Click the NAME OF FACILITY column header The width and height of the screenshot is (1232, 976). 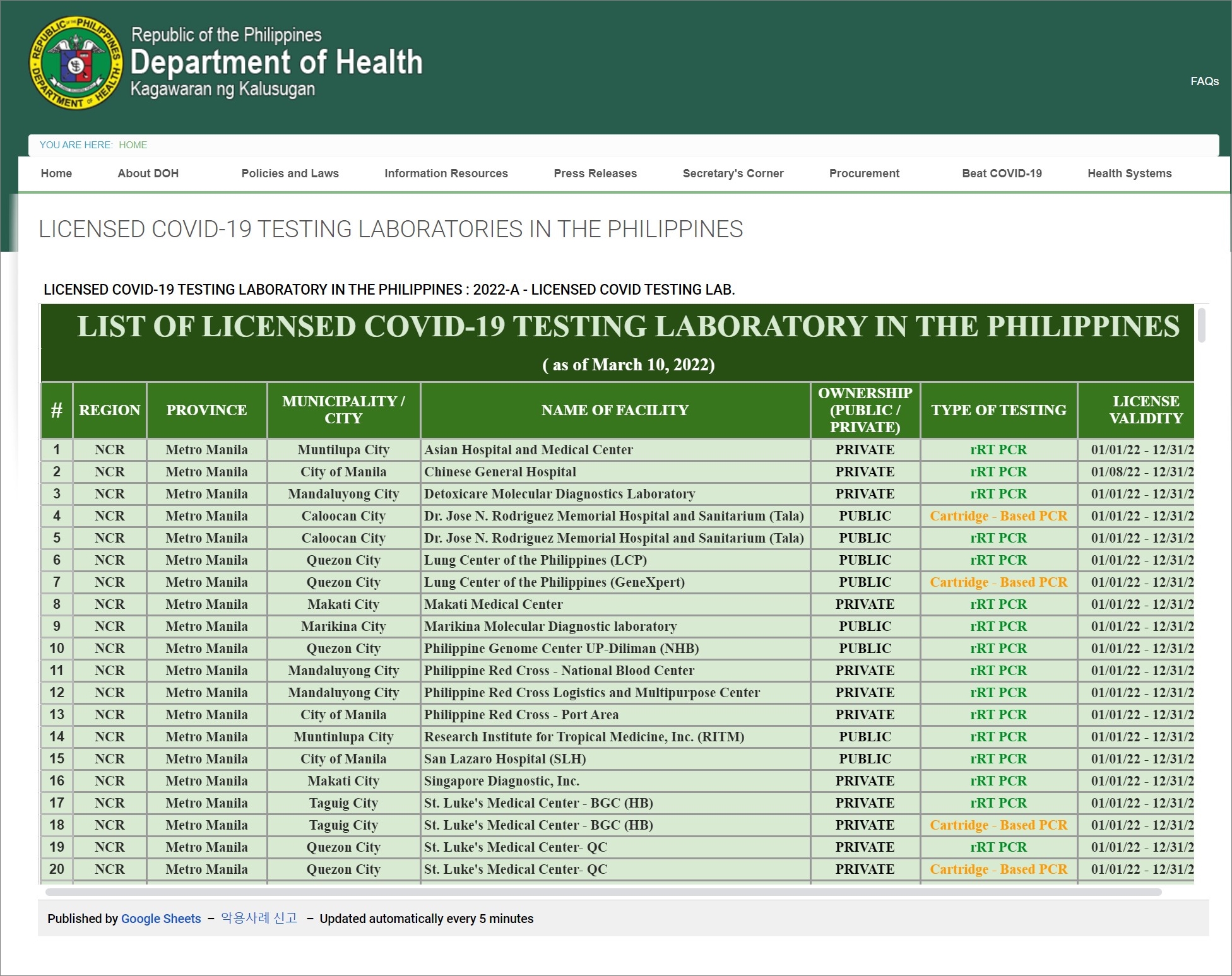click(615, 410)
